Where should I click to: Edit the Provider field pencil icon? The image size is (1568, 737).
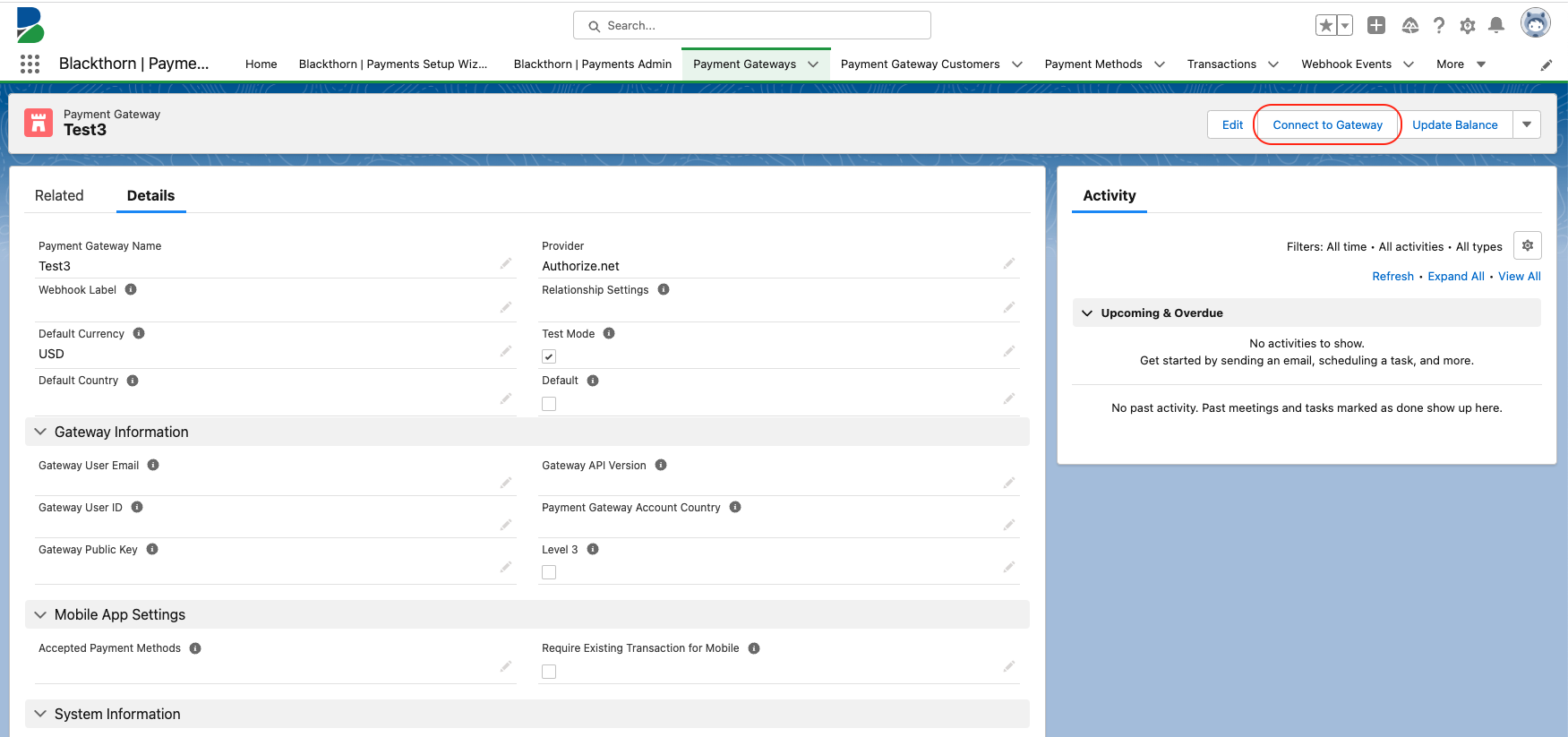[1009, 263]
